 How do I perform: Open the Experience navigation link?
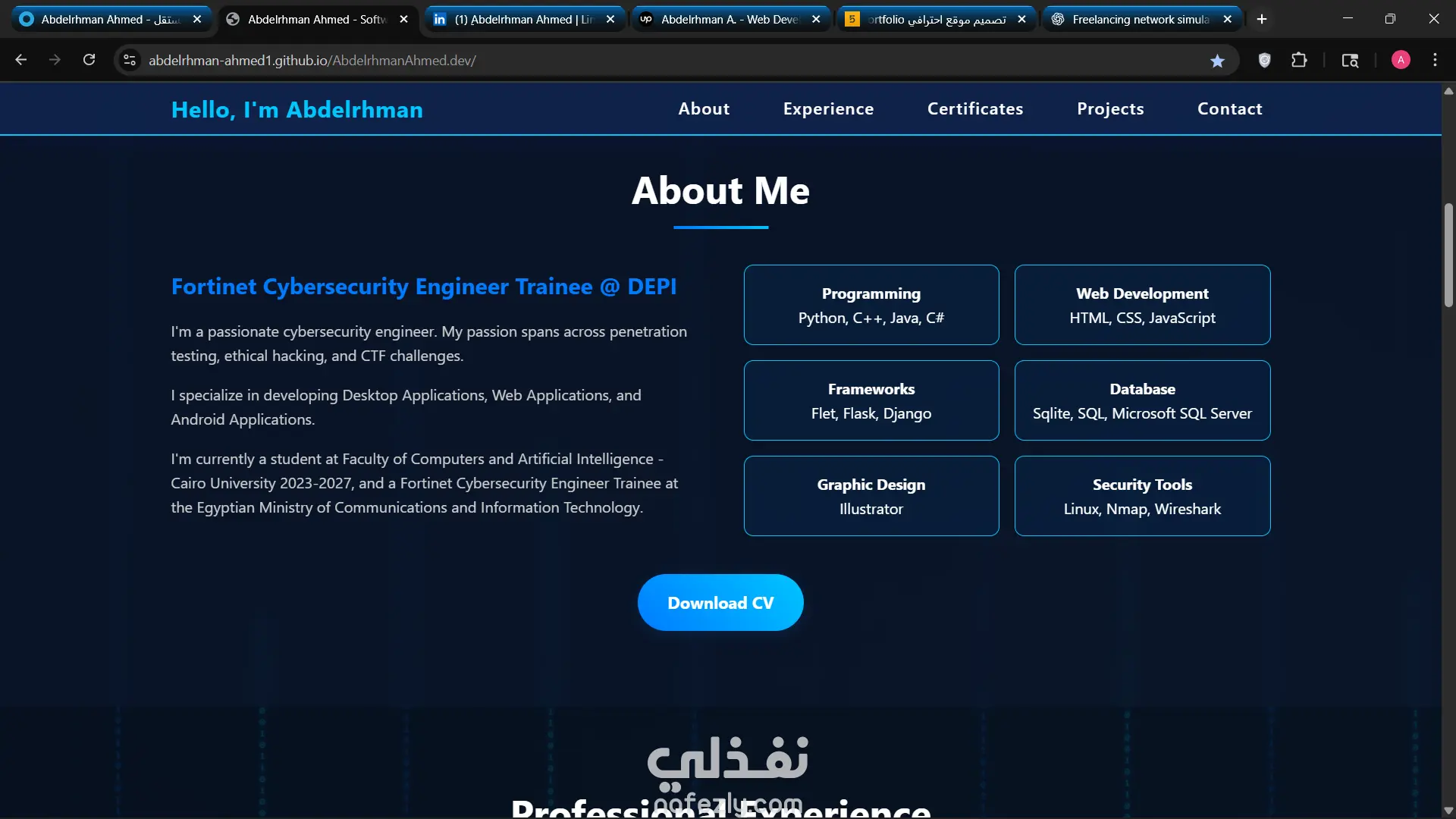click(828, 109)
